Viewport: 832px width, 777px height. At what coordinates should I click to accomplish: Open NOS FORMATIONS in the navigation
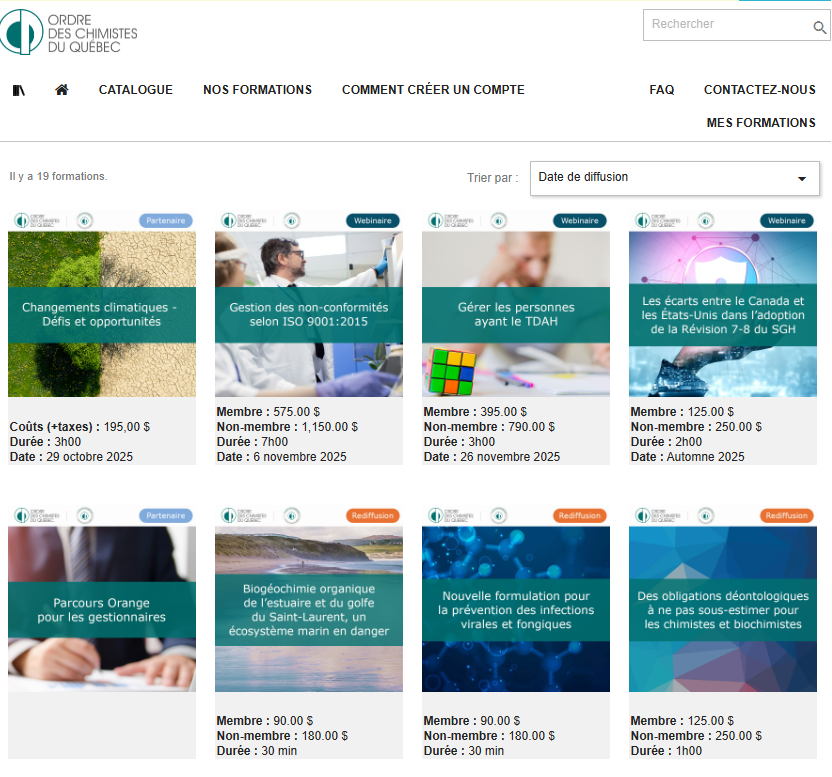pos(257,90)
